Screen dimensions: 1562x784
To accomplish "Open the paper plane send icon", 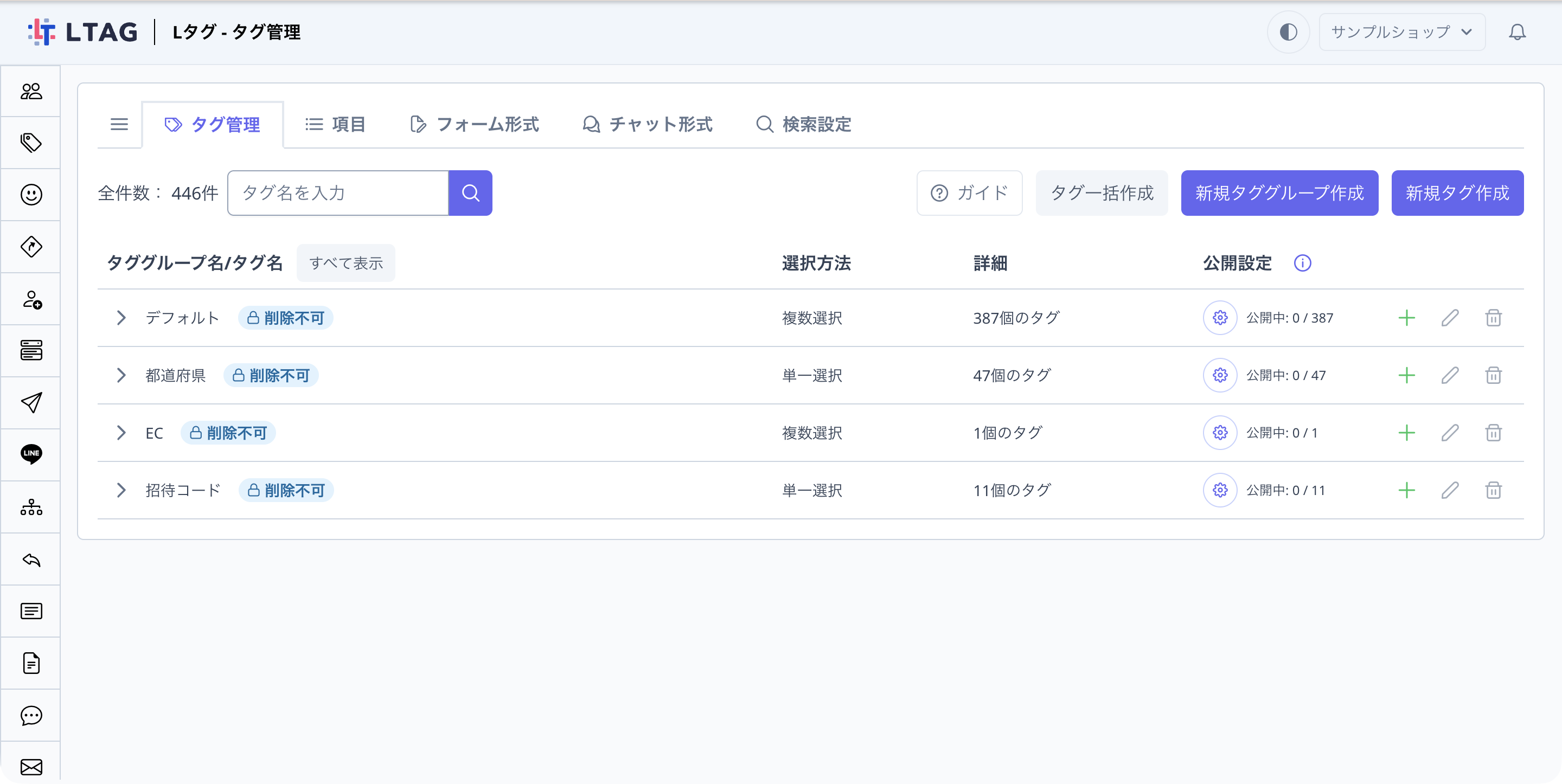I will [x=31, y=403].
